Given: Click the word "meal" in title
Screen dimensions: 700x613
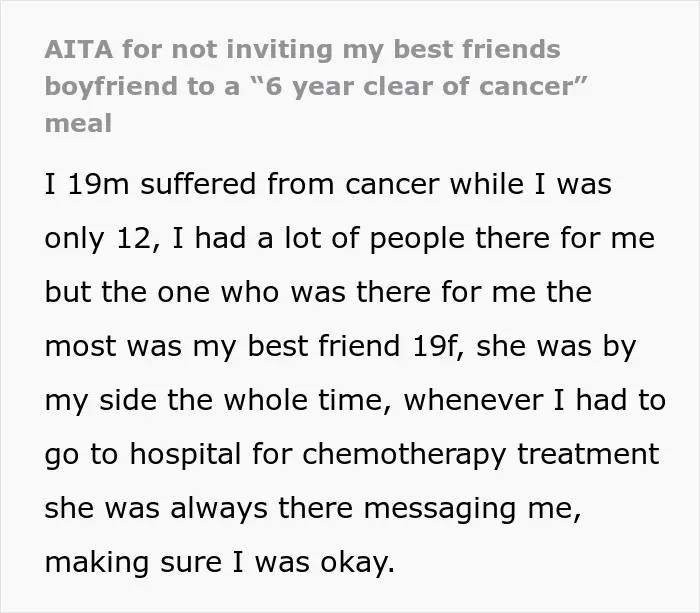Looking at the screenshot, I should click(78, 124).
